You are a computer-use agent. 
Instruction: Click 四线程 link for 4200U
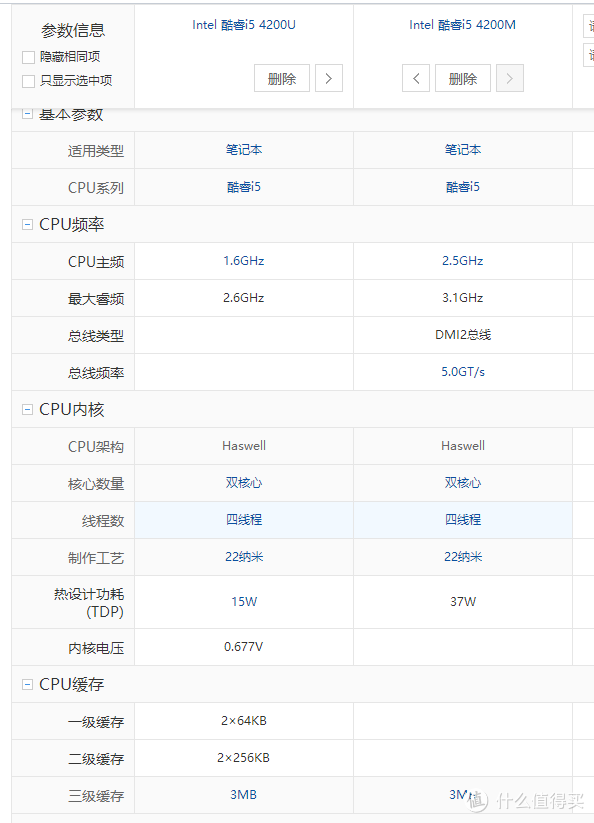[244, 520]
